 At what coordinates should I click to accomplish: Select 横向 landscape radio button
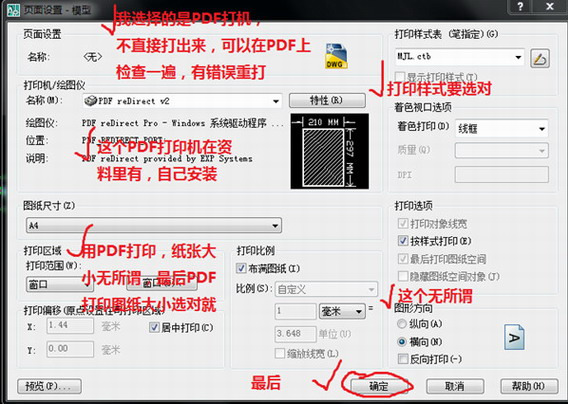401,341
